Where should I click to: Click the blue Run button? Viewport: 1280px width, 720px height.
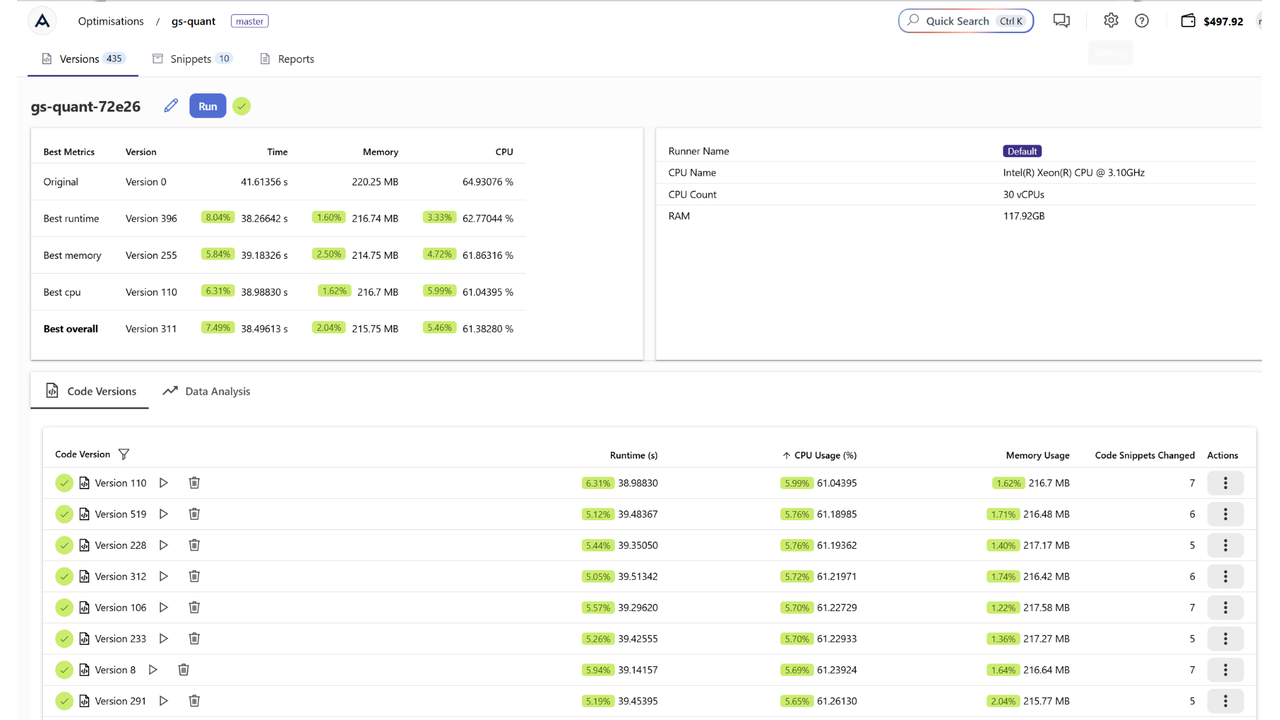(208, 107)
